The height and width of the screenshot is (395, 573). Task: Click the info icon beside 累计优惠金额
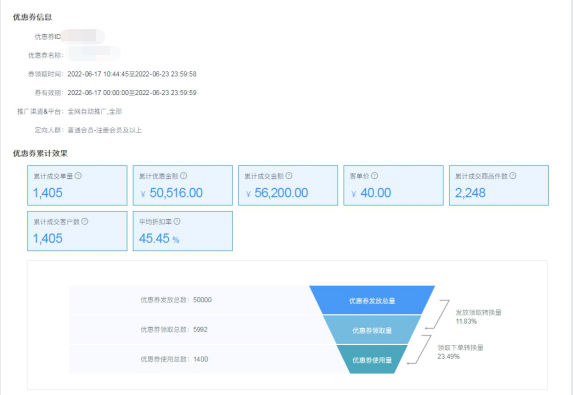point(183,176)
